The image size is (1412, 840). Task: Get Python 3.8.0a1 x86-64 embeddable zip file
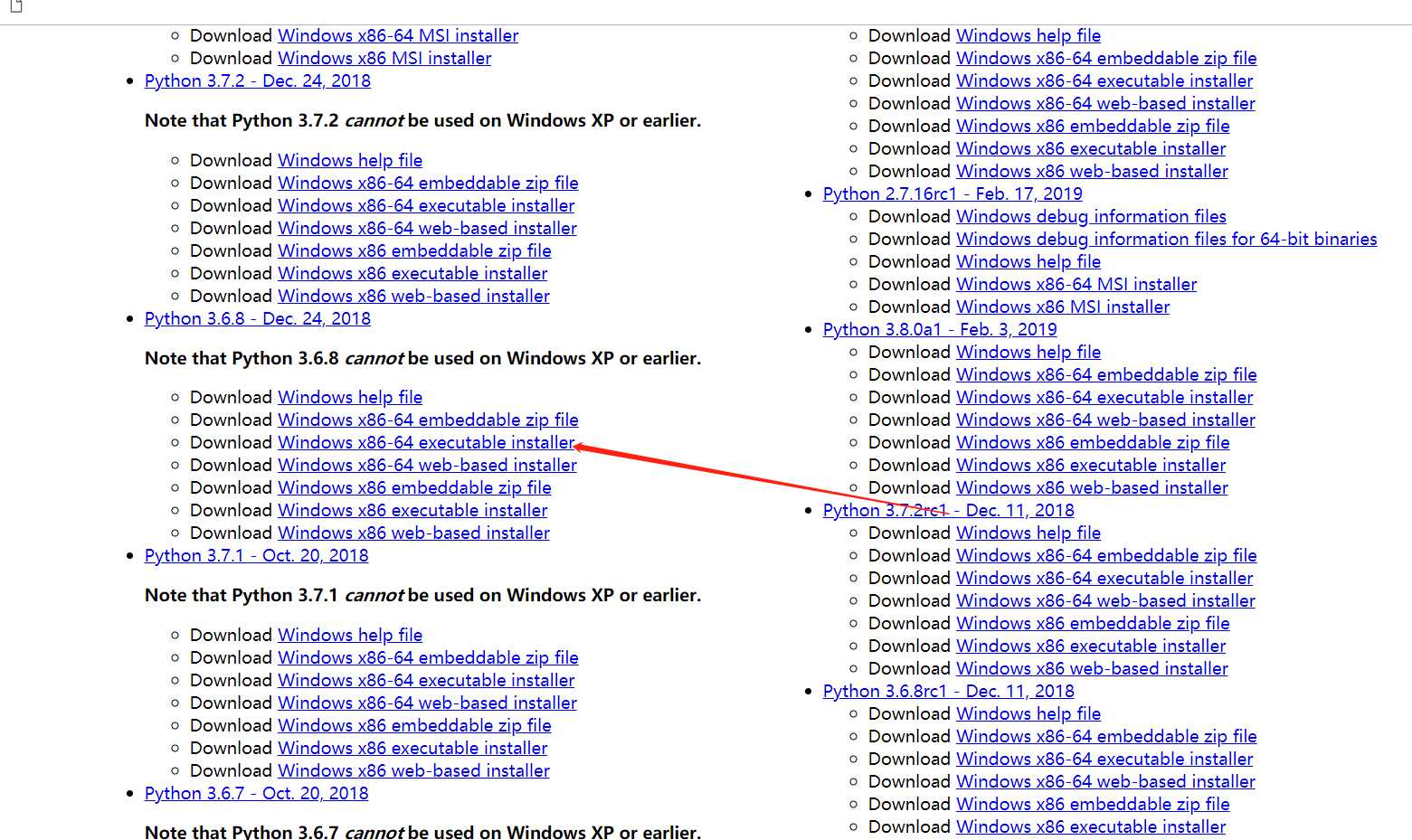[1106, 374]
